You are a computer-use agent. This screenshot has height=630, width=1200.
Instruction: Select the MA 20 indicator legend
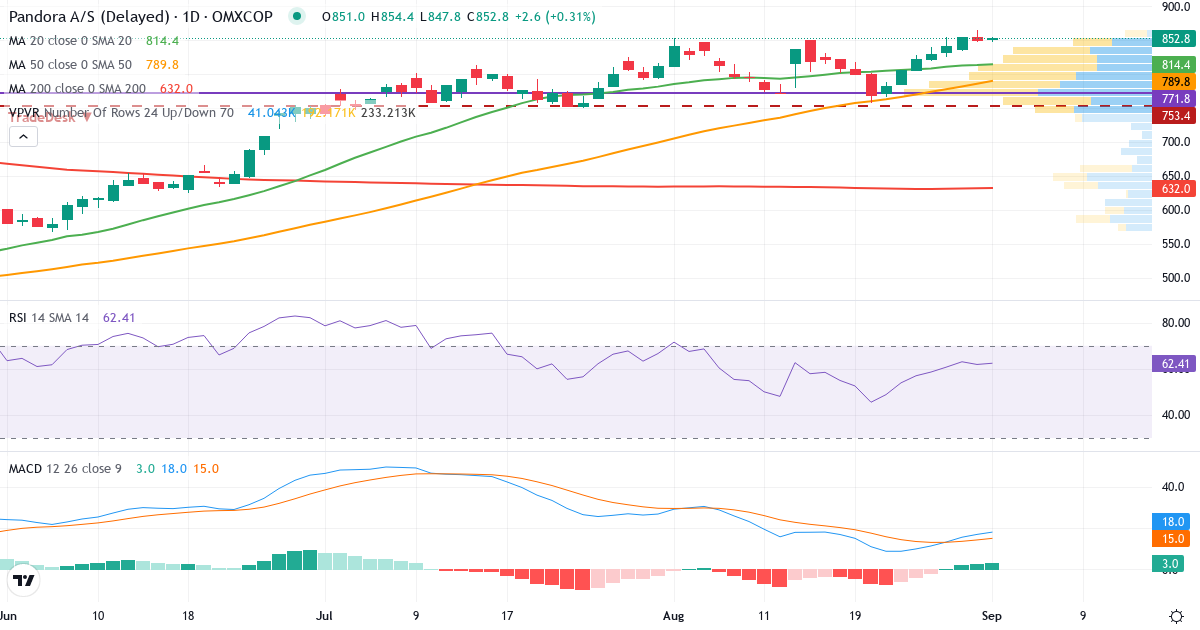pyautogui.click(x=94, y=41)
